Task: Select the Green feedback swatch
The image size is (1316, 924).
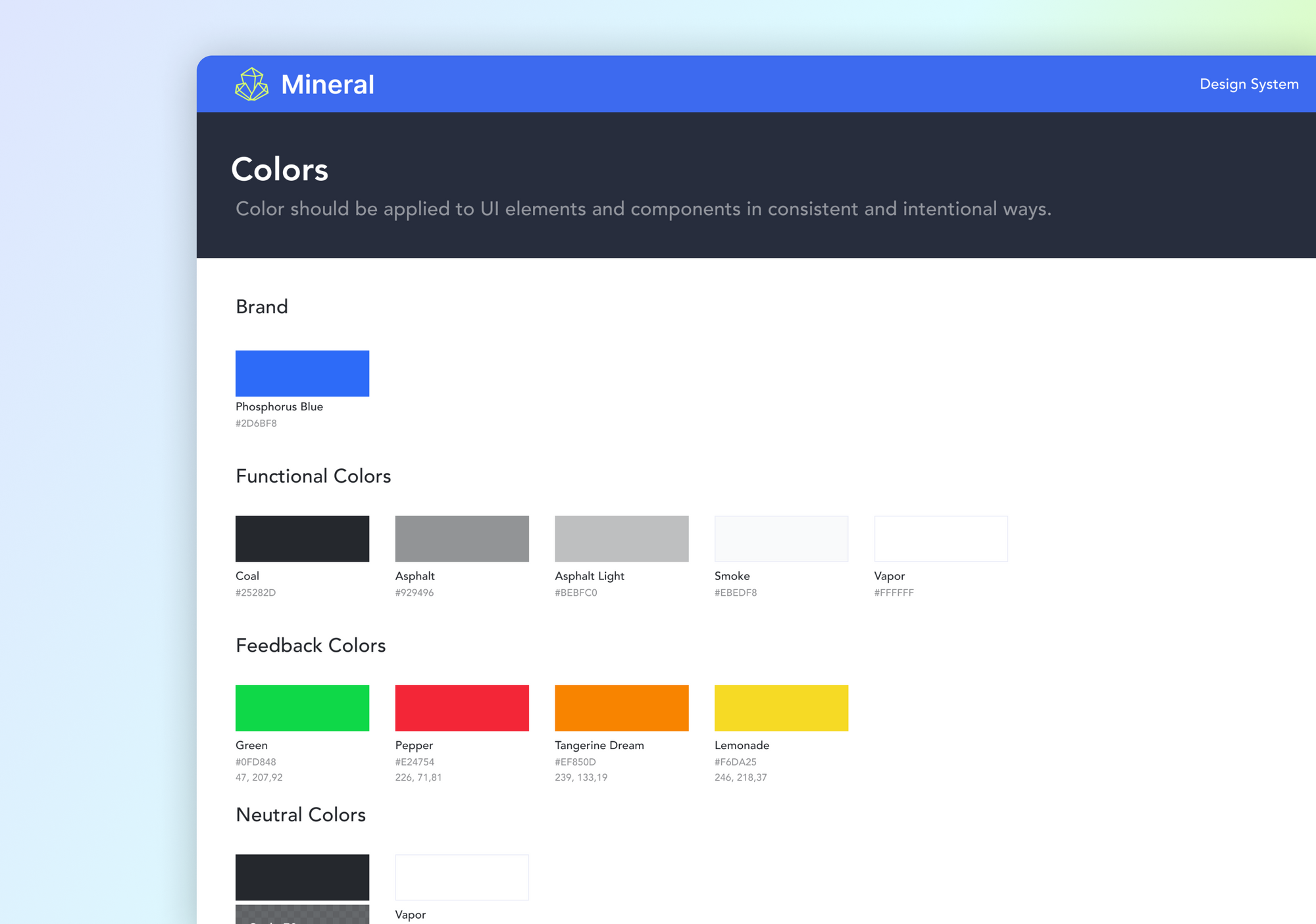Action: tap(302, 708)
